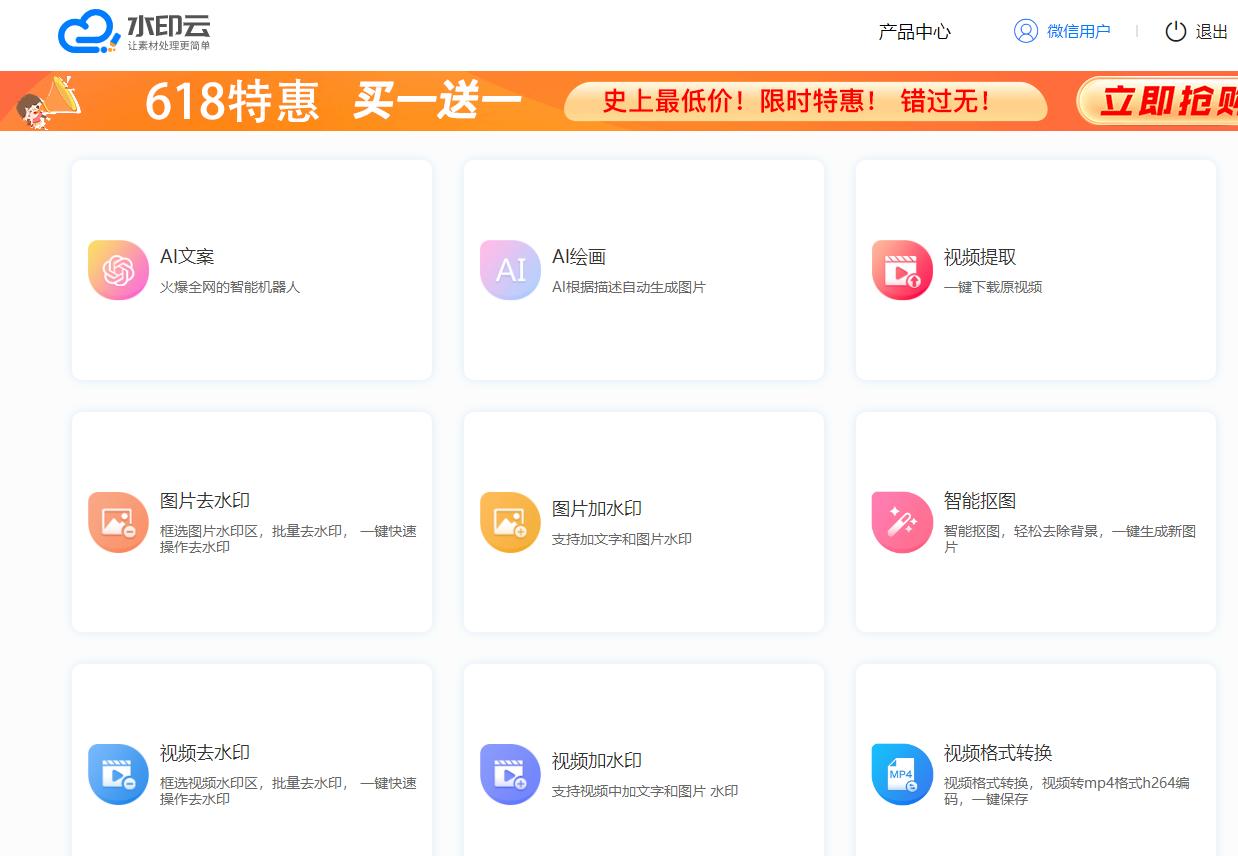Viewport: 1238px width, 856px height.
Task: Select the 图片去水印 icon
Action: click(x=117, y=522)
